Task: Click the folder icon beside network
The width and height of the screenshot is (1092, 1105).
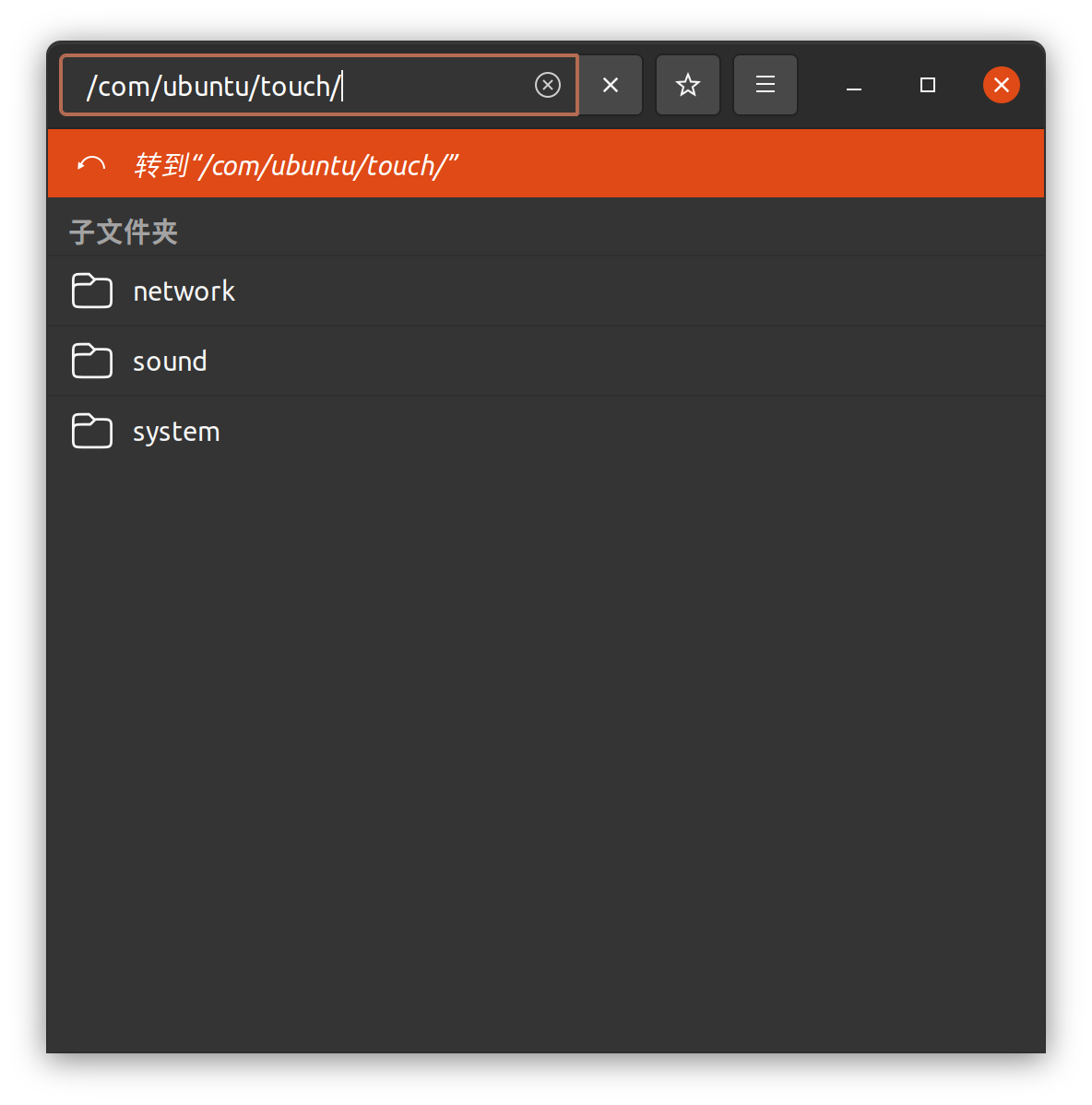Action: point(92,291)
